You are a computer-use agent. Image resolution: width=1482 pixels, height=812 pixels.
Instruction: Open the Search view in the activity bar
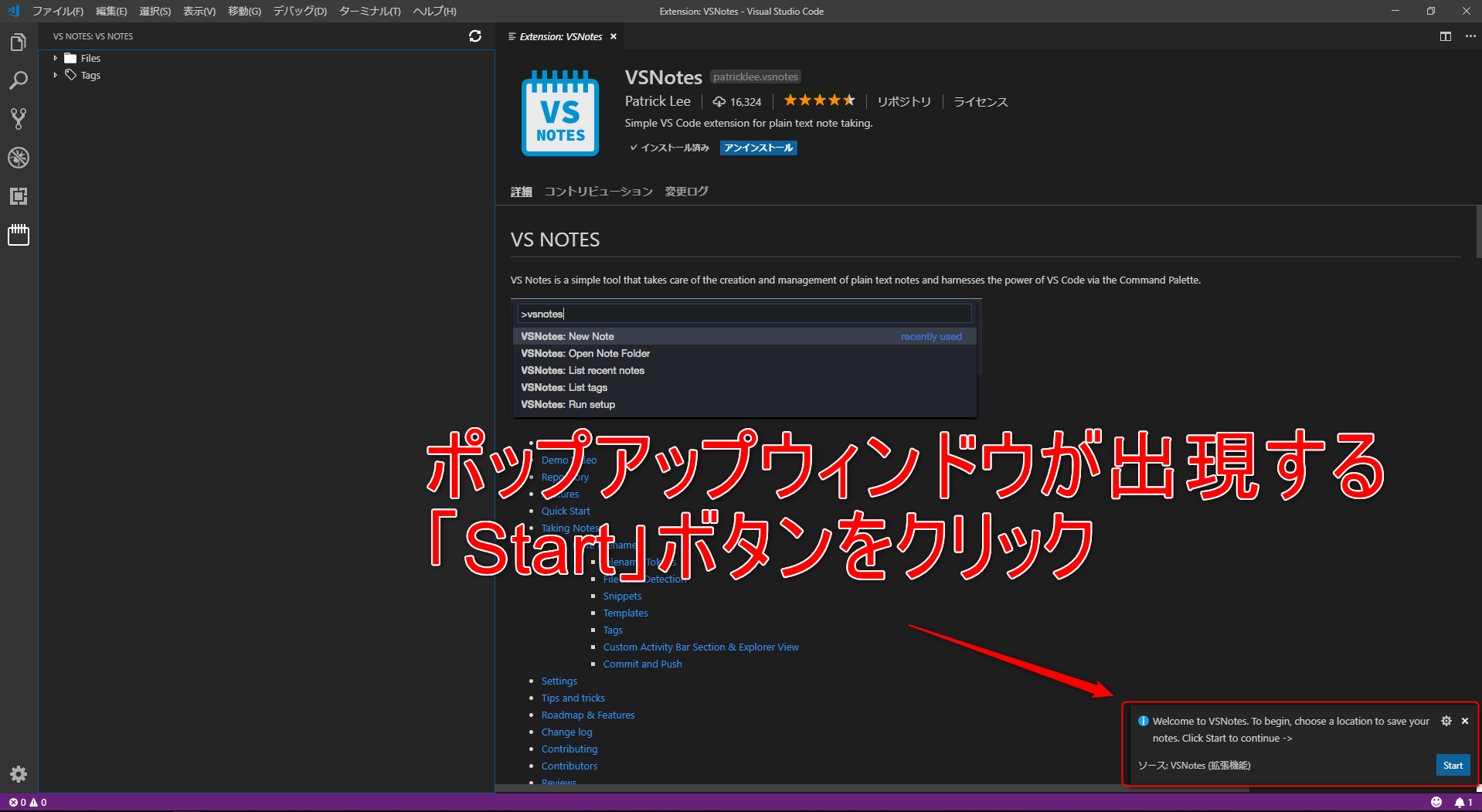tap(19, 80)
